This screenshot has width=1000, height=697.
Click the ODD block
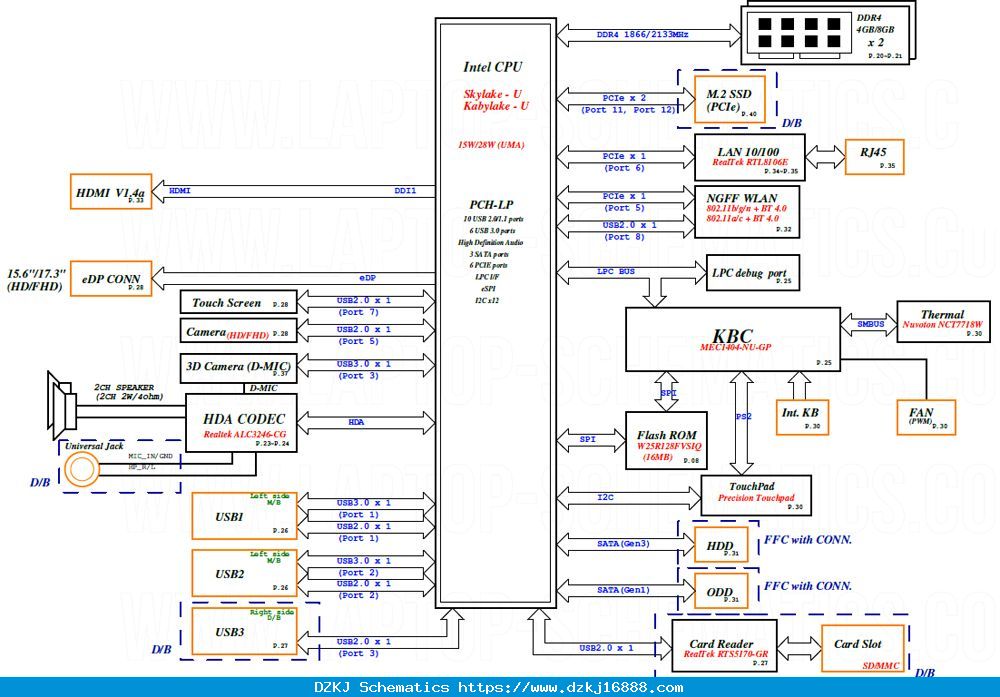721,591
